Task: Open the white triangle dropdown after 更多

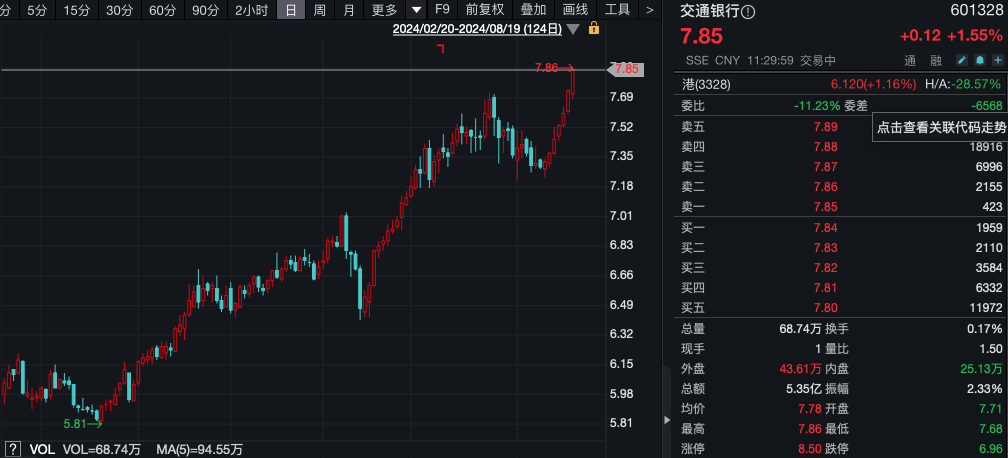Action: 417,10
